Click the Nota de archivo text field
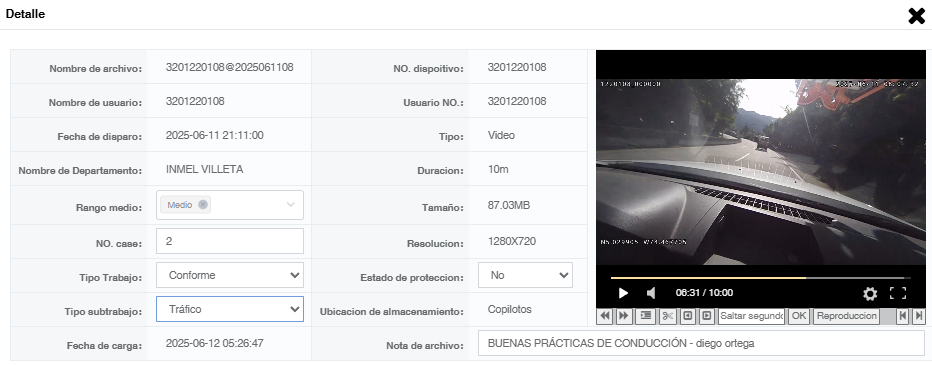Image resolution: width=932 pixels, height=366 pixels. (701, 343)
